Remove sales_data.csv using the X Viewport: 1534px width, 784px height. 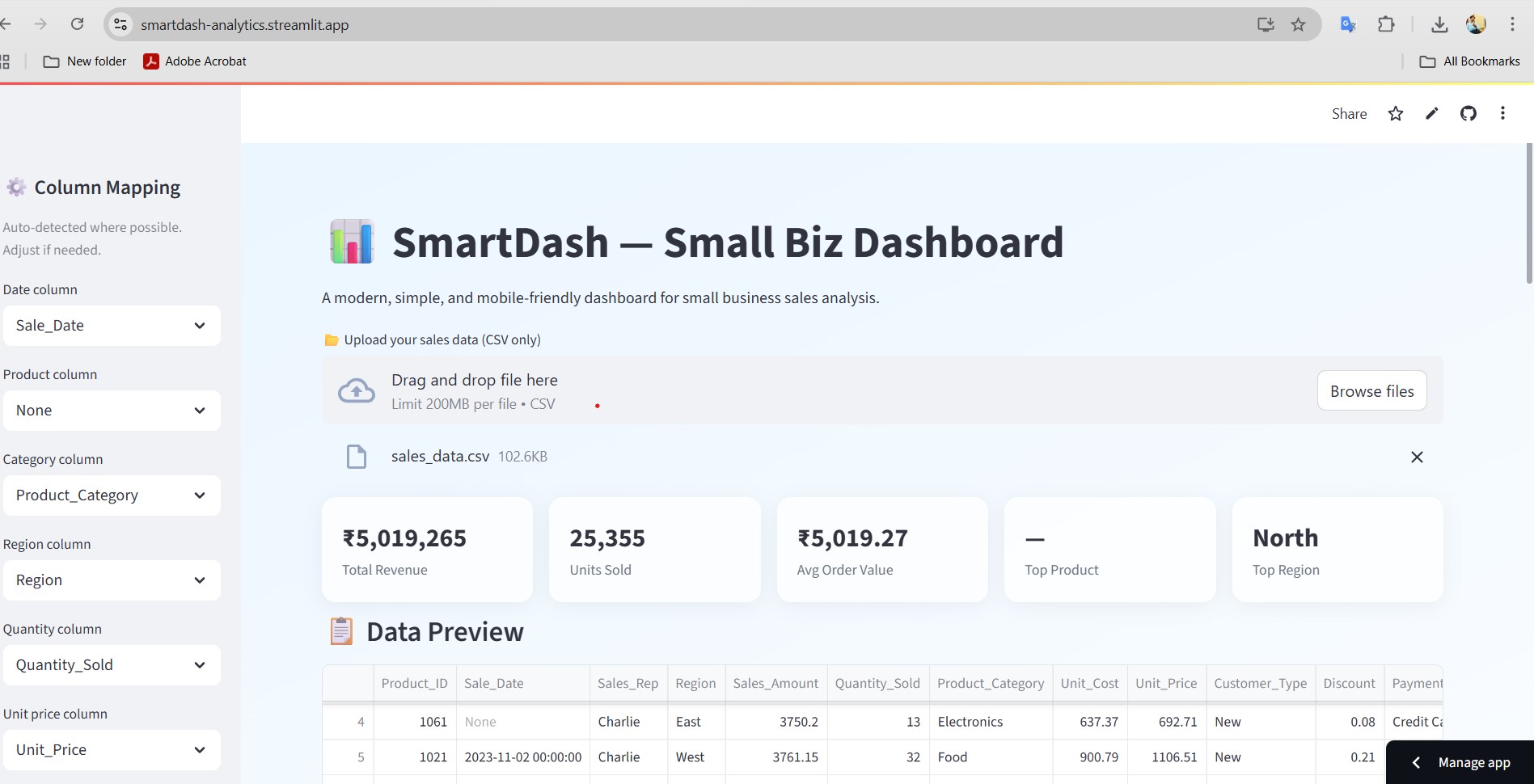tap(1417, 457)
